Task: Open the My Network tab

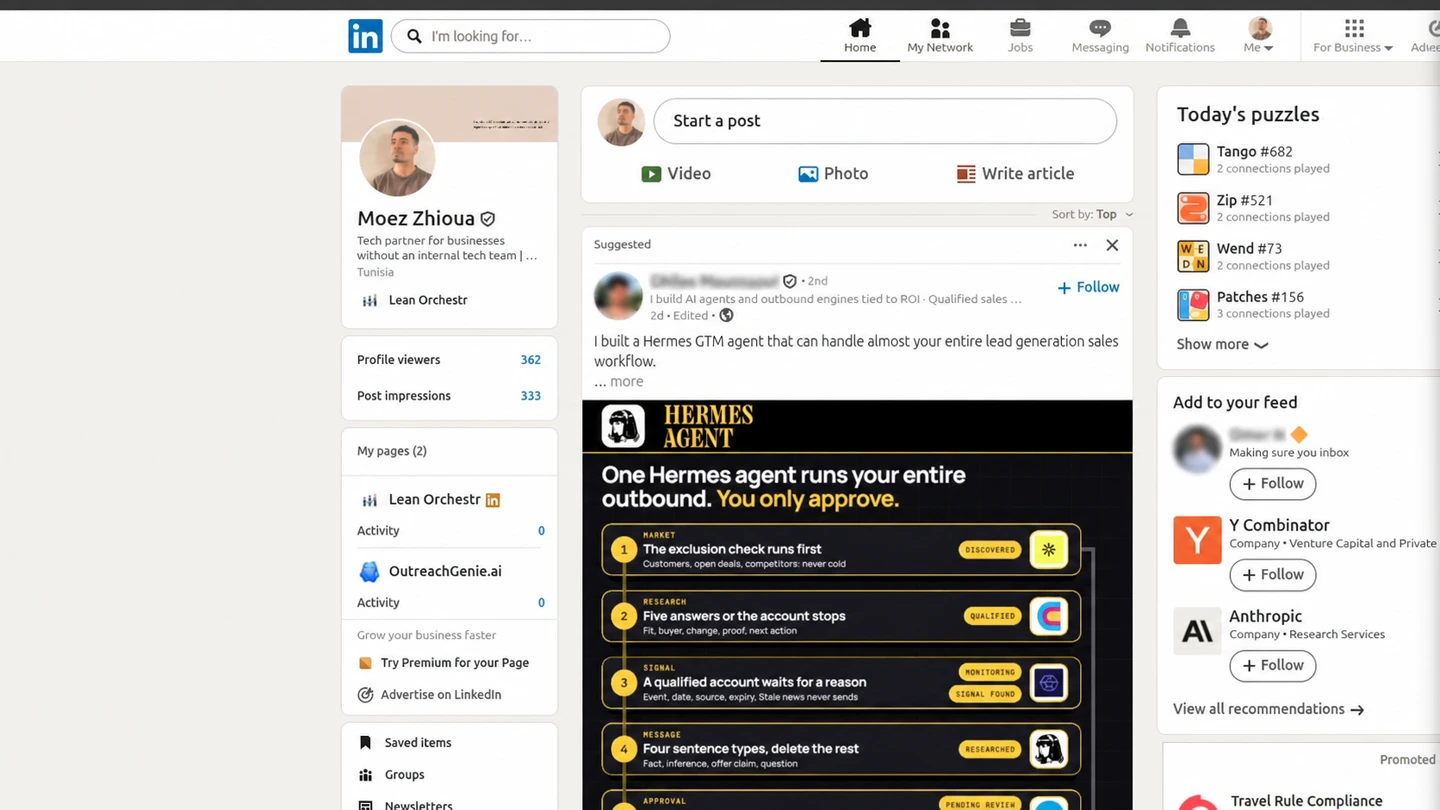Action: (x=940, y=36)
